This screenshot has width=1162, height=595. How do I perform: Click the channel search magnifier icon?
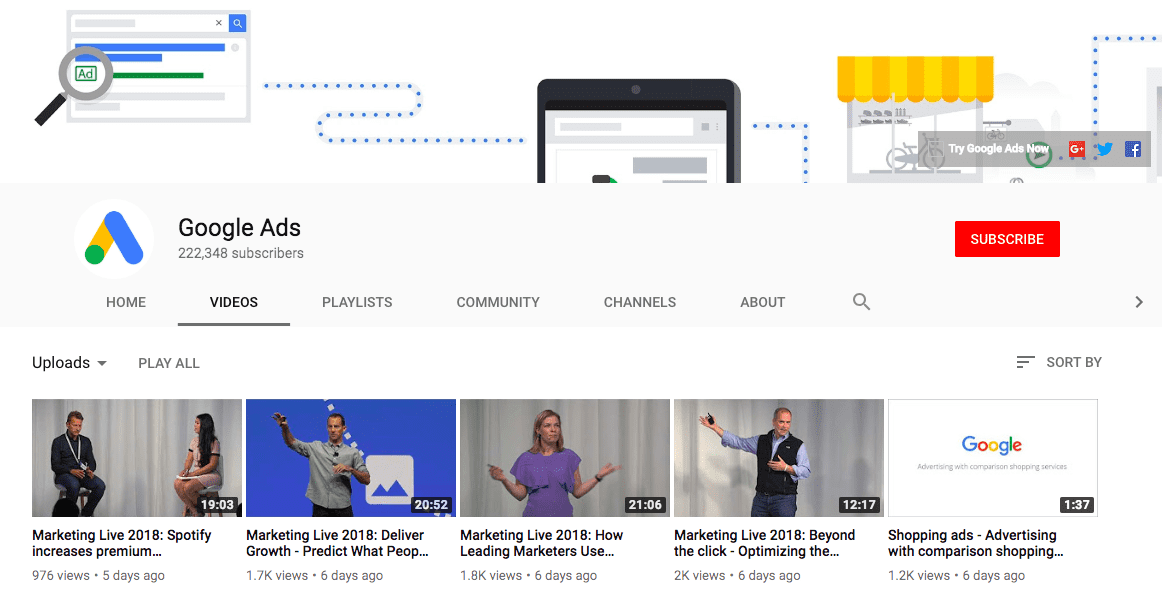[861, 302]
